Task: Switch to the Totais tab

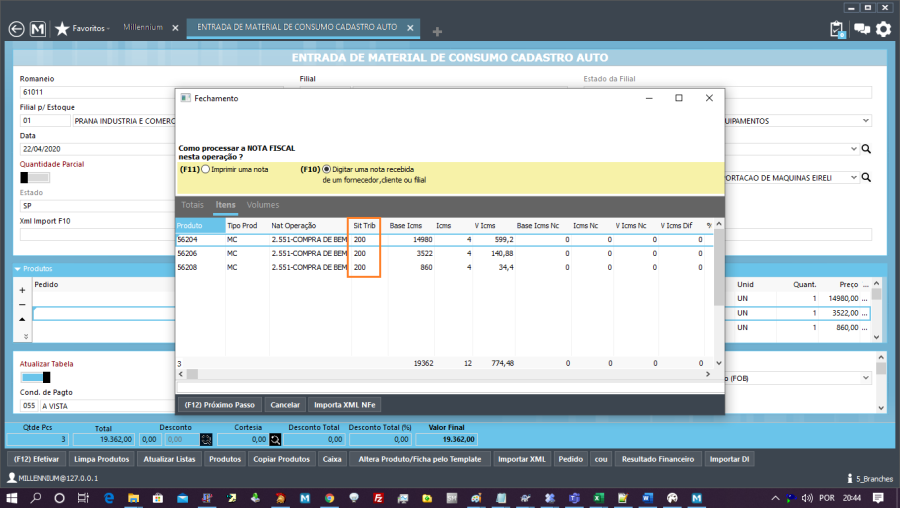Action: 192,205
